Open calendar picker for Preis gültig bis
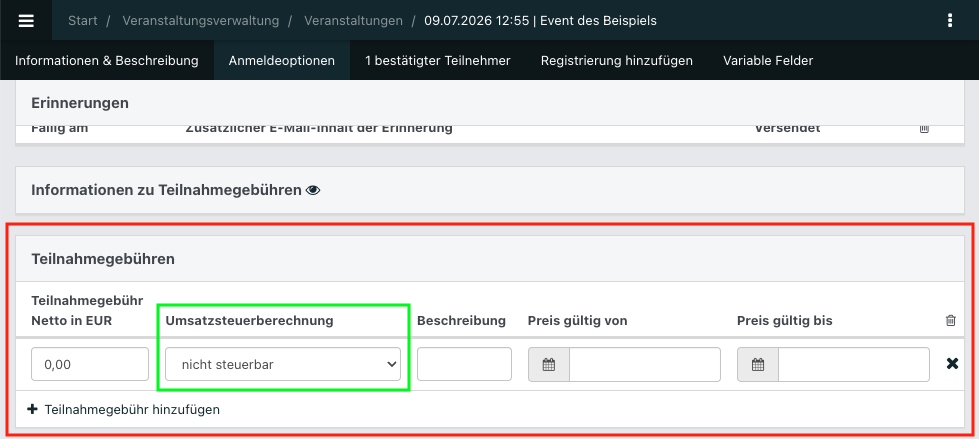 [x=758, y=365]
